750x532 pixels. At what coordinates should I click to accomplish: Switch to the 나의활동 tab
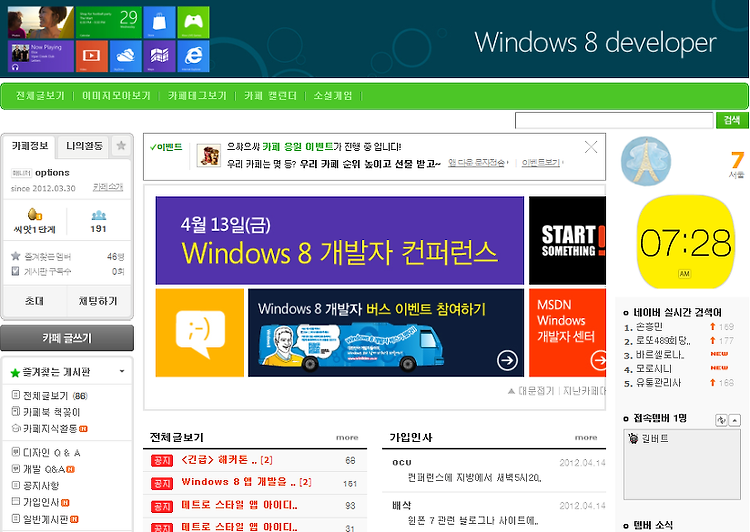click(84, 145)
